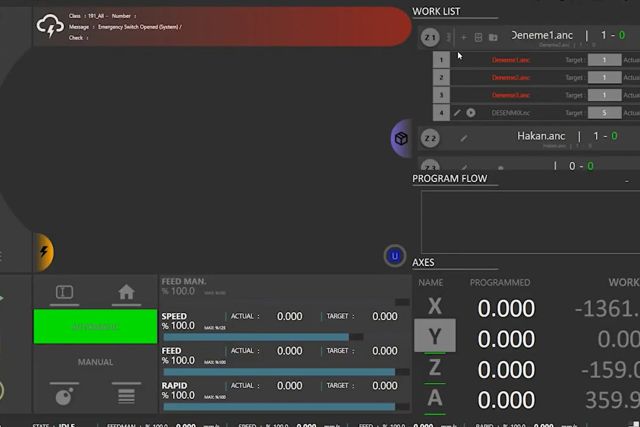This screenshot has width=640, height=427.
Task: Select work list row number 1
Action: 441,60
